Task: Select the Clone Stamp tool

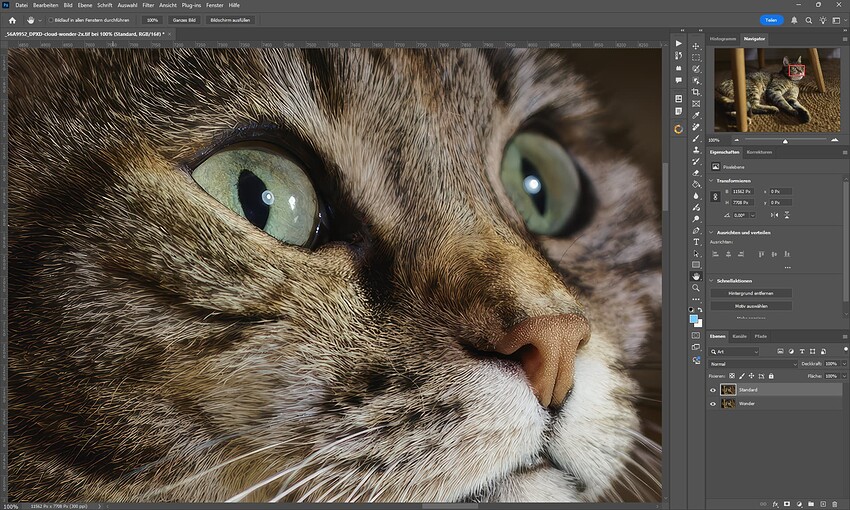Action: (696, 150)
